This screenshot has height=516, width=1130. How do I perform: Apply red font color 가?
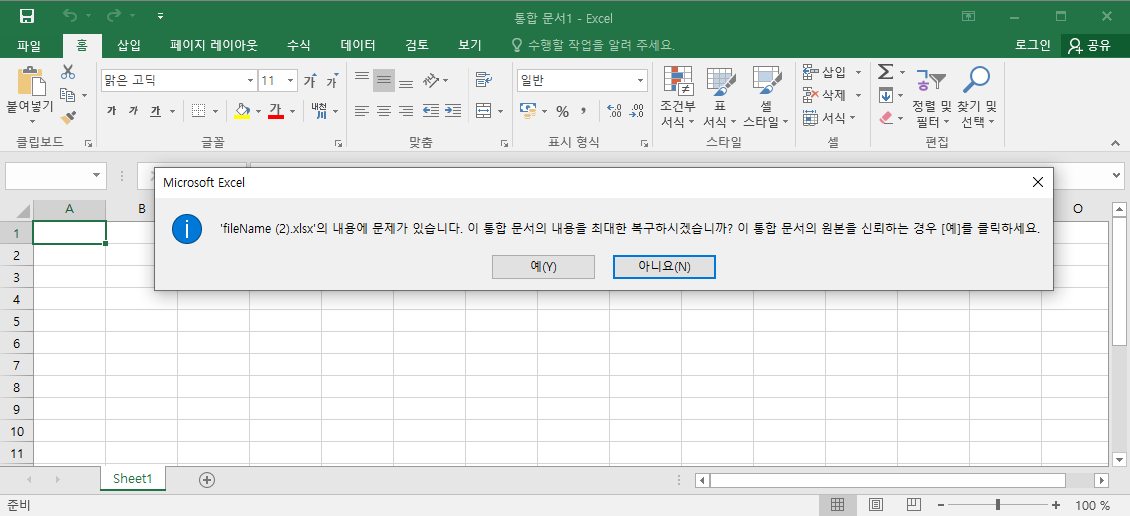[275, 111]
